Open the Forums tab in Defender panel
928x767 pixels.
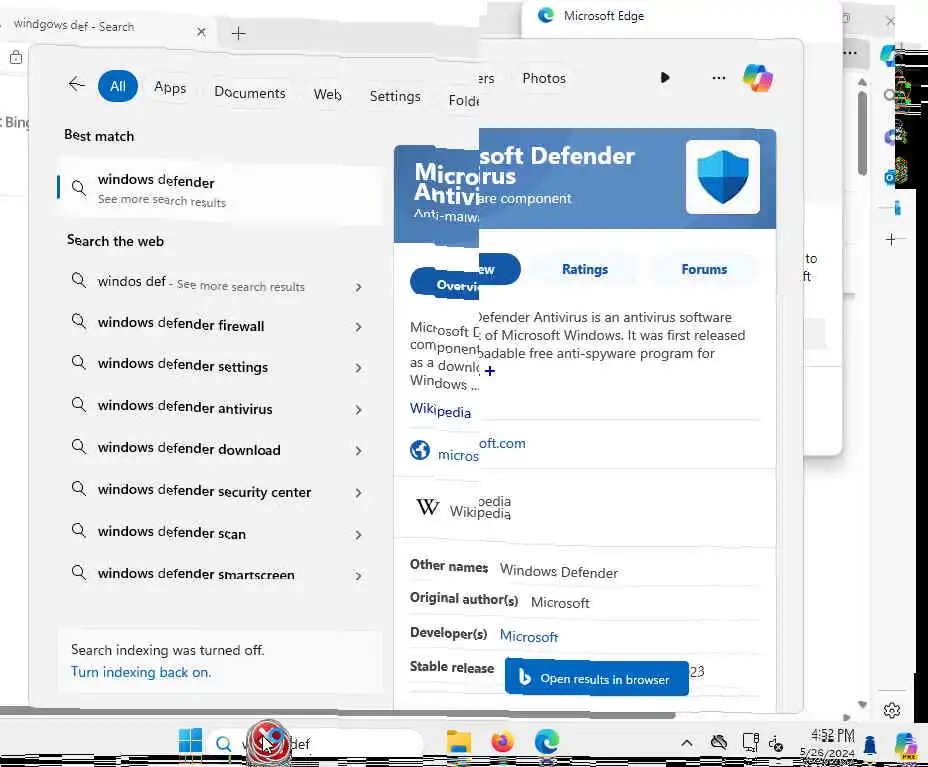704,269
